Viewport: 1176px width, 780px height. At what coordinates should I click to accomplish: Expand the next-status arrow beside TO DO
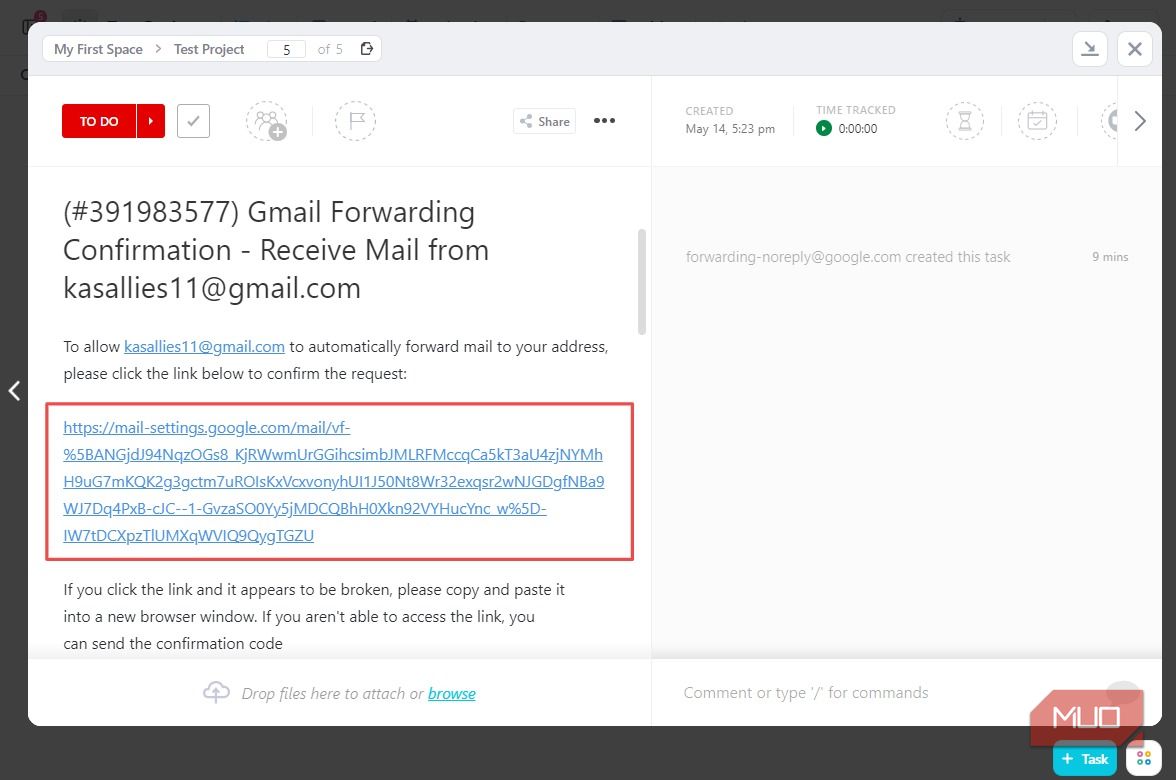151,121
